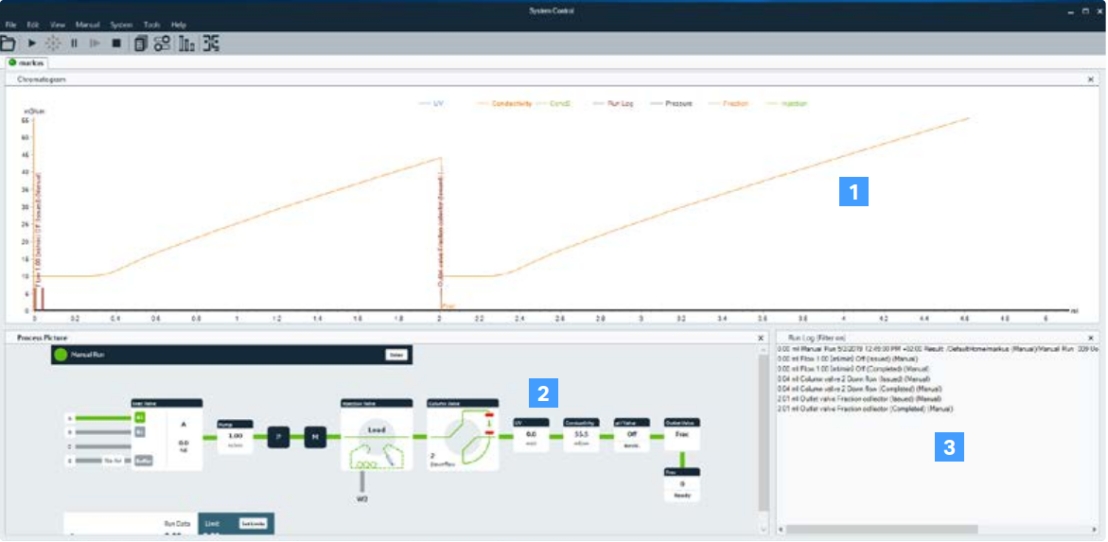This screenshot has height=542, width=1108.
Task: Close the Run Log panel
Action: point(1090,338)
